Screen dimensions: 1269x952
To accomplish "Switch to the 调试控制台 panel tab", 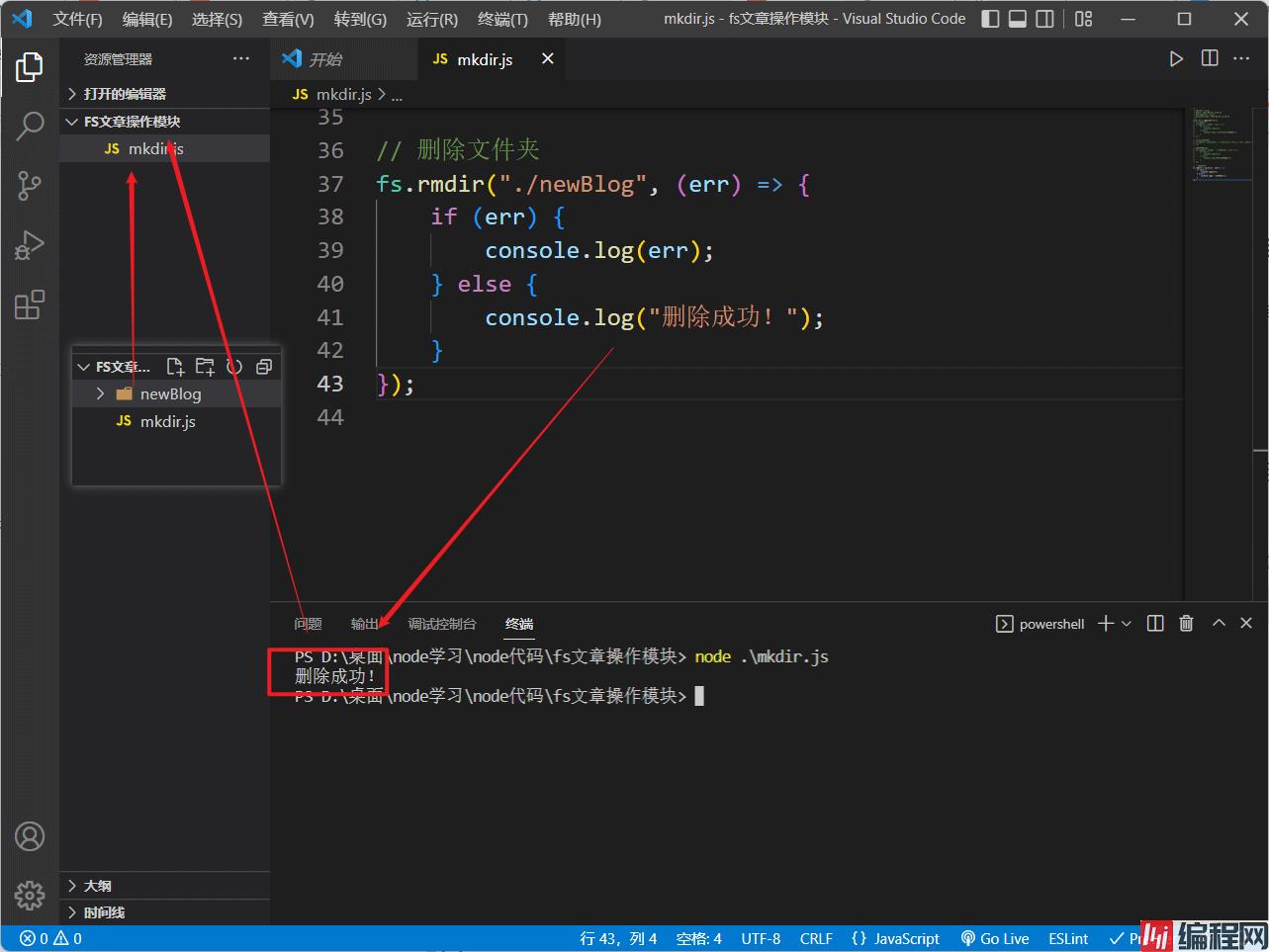I will click(x=442, y=624).
